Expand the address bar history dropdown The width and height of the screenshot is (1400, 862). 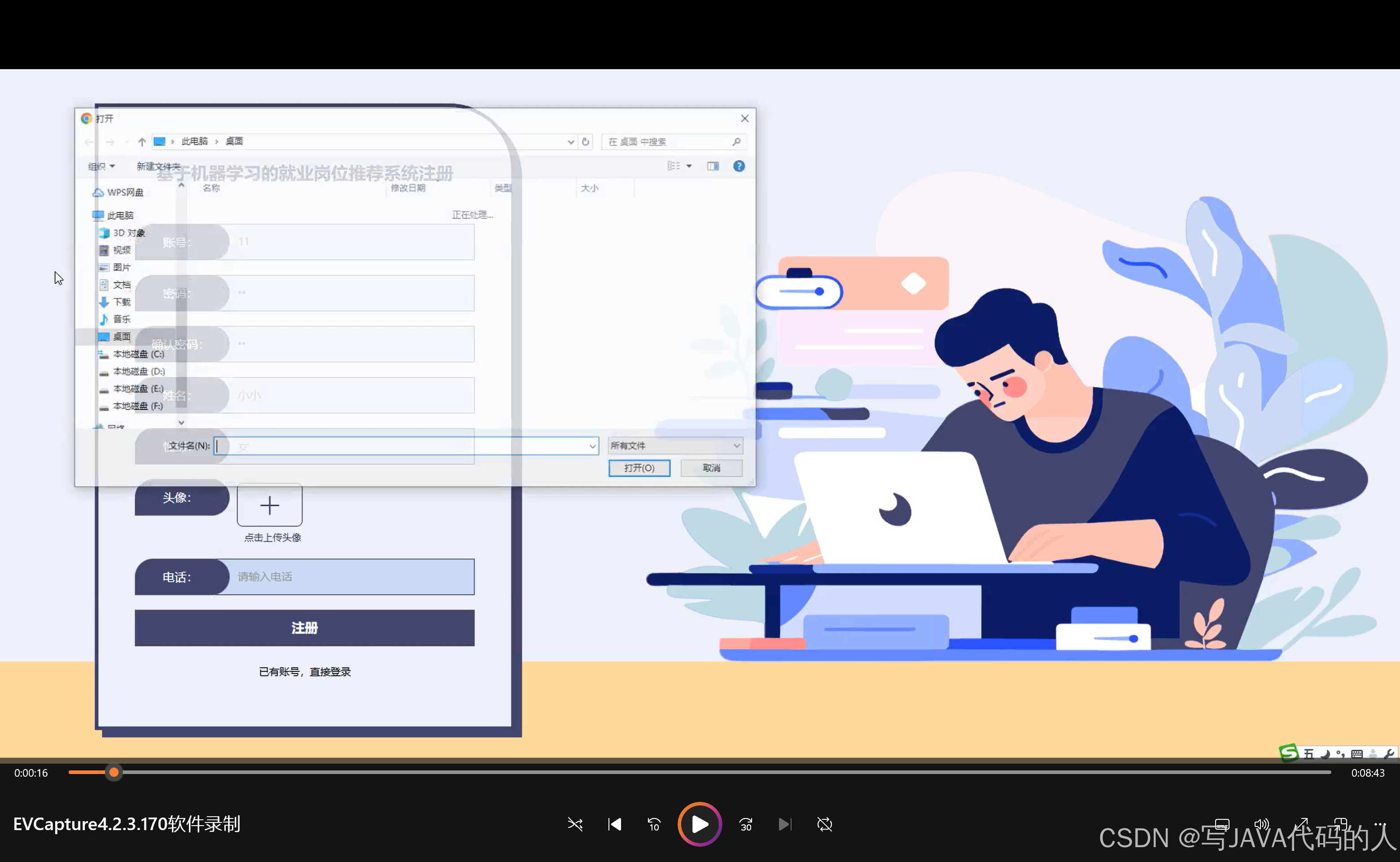pyautogui.click(x=570, y=141)
